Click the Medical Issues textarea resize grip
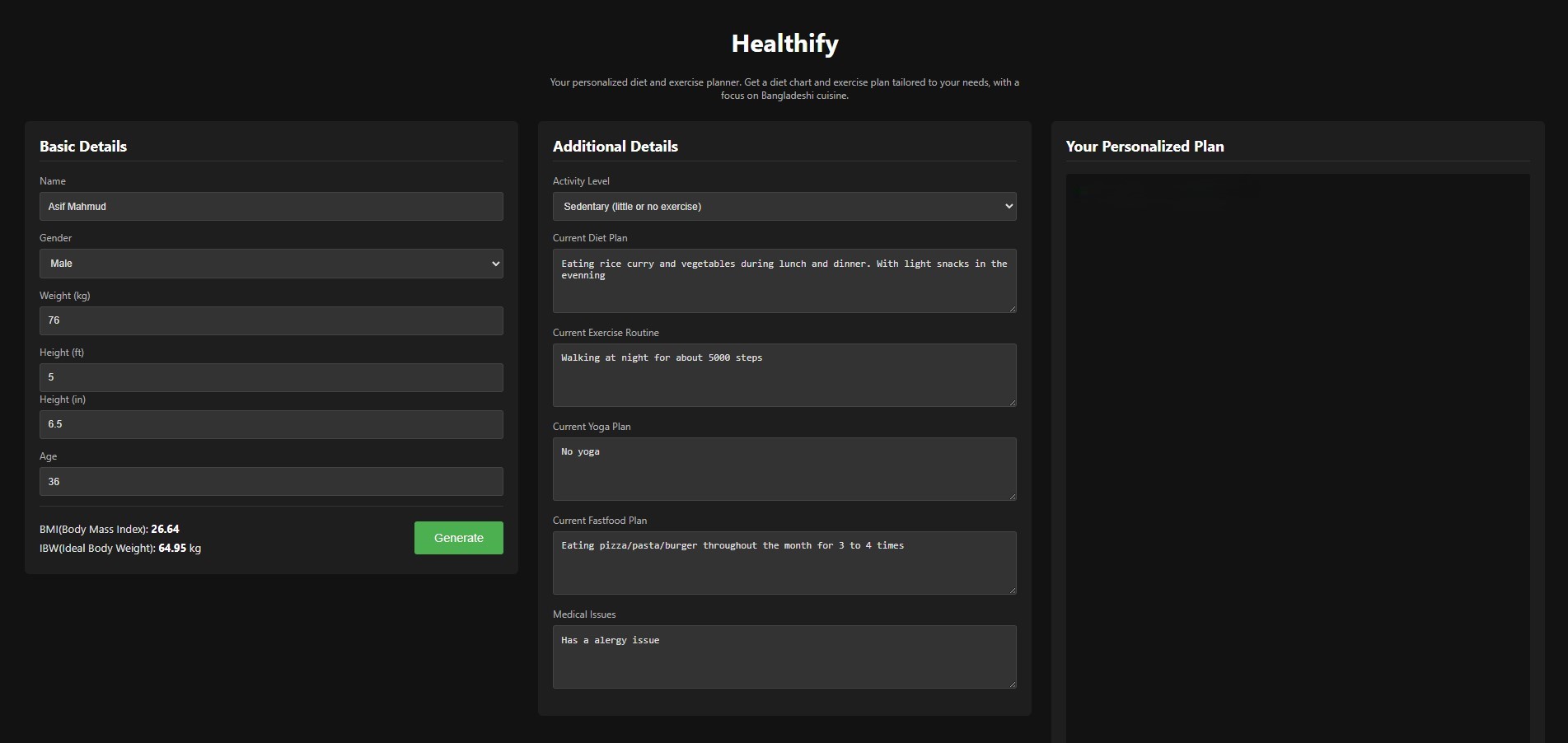The image size is (1568, 743). point(1012,684)
